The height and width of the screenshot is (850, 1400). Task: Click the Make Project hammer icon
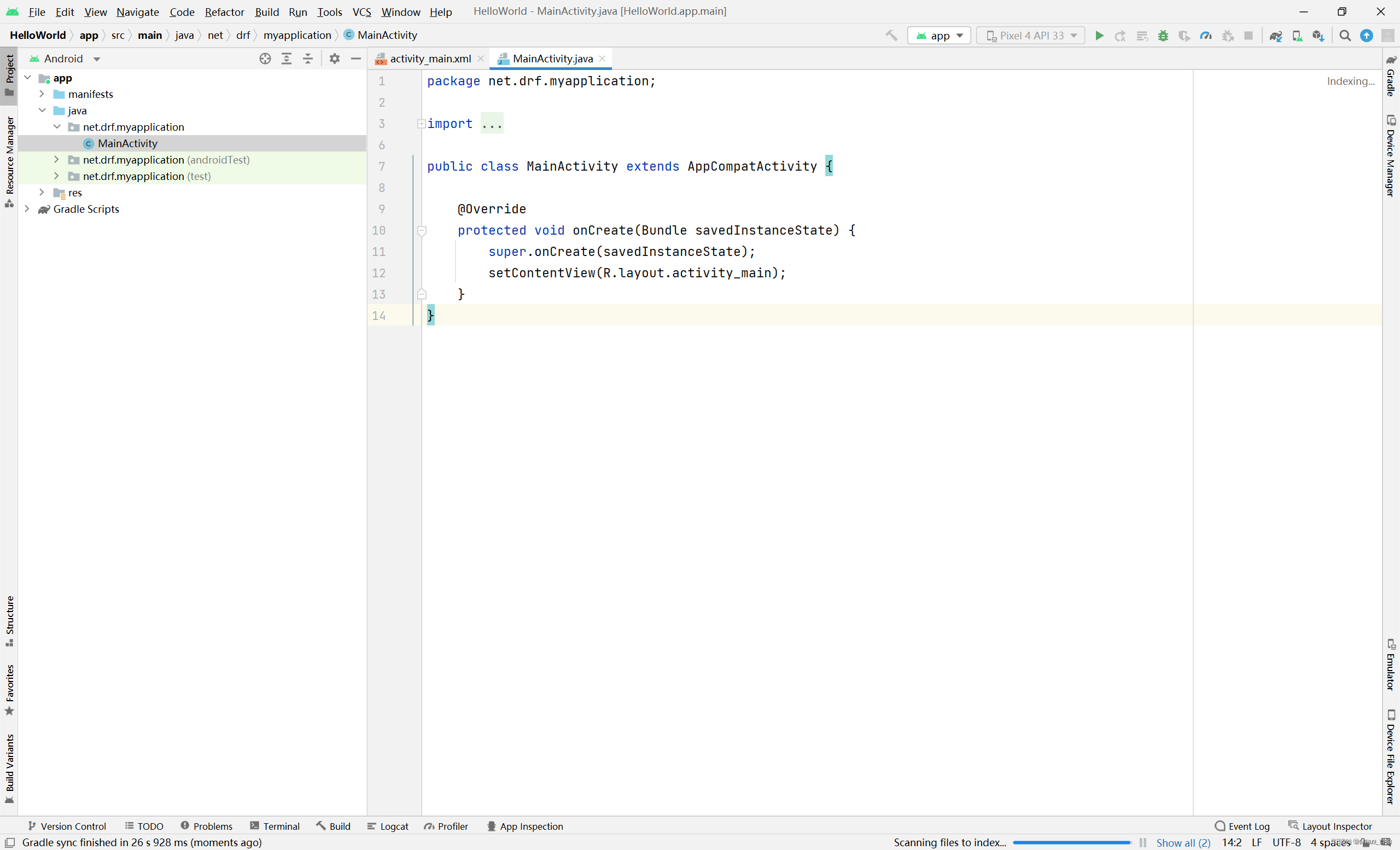[891, 35]
